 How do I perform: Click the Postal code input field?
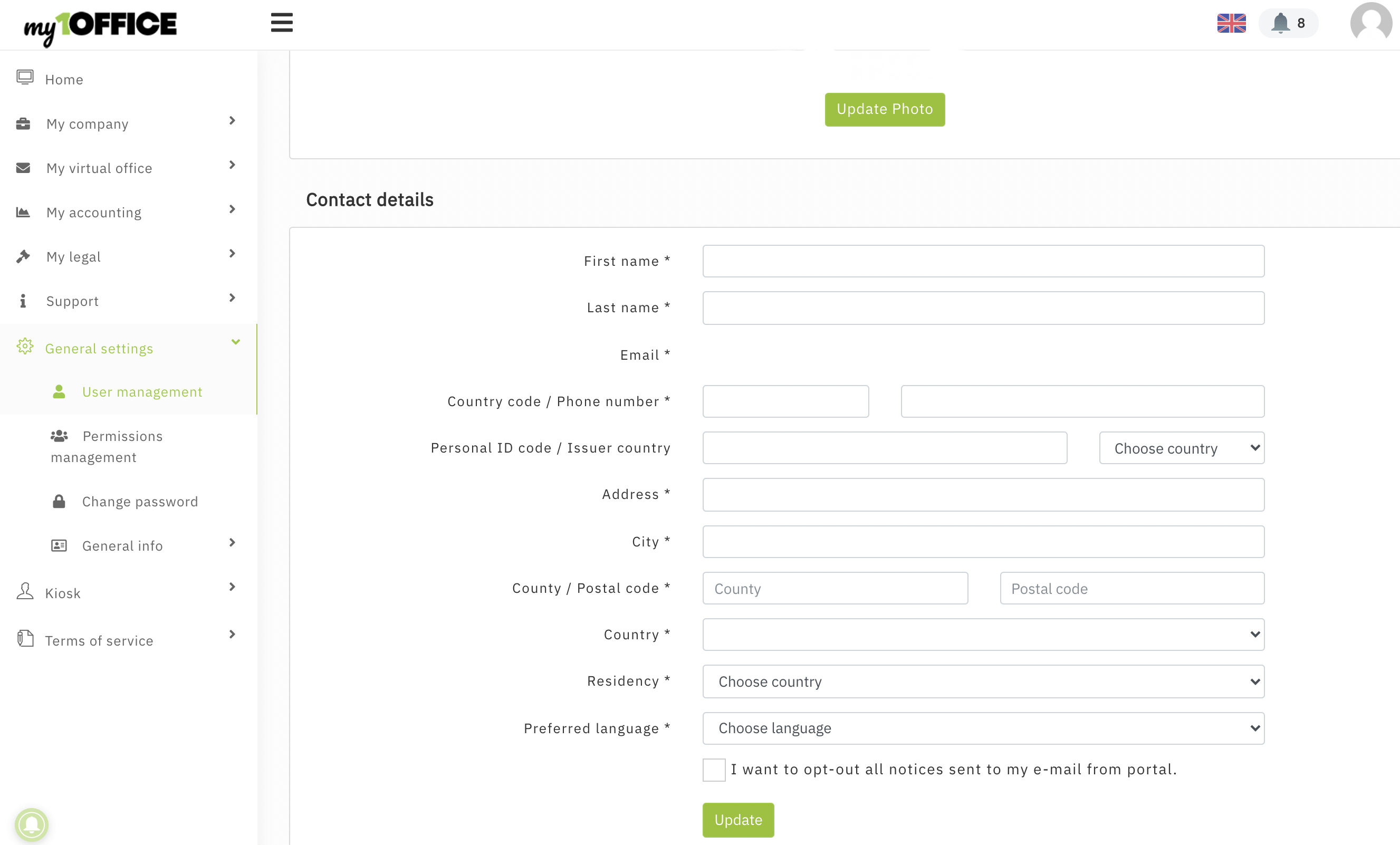(x=1132, y=588)
